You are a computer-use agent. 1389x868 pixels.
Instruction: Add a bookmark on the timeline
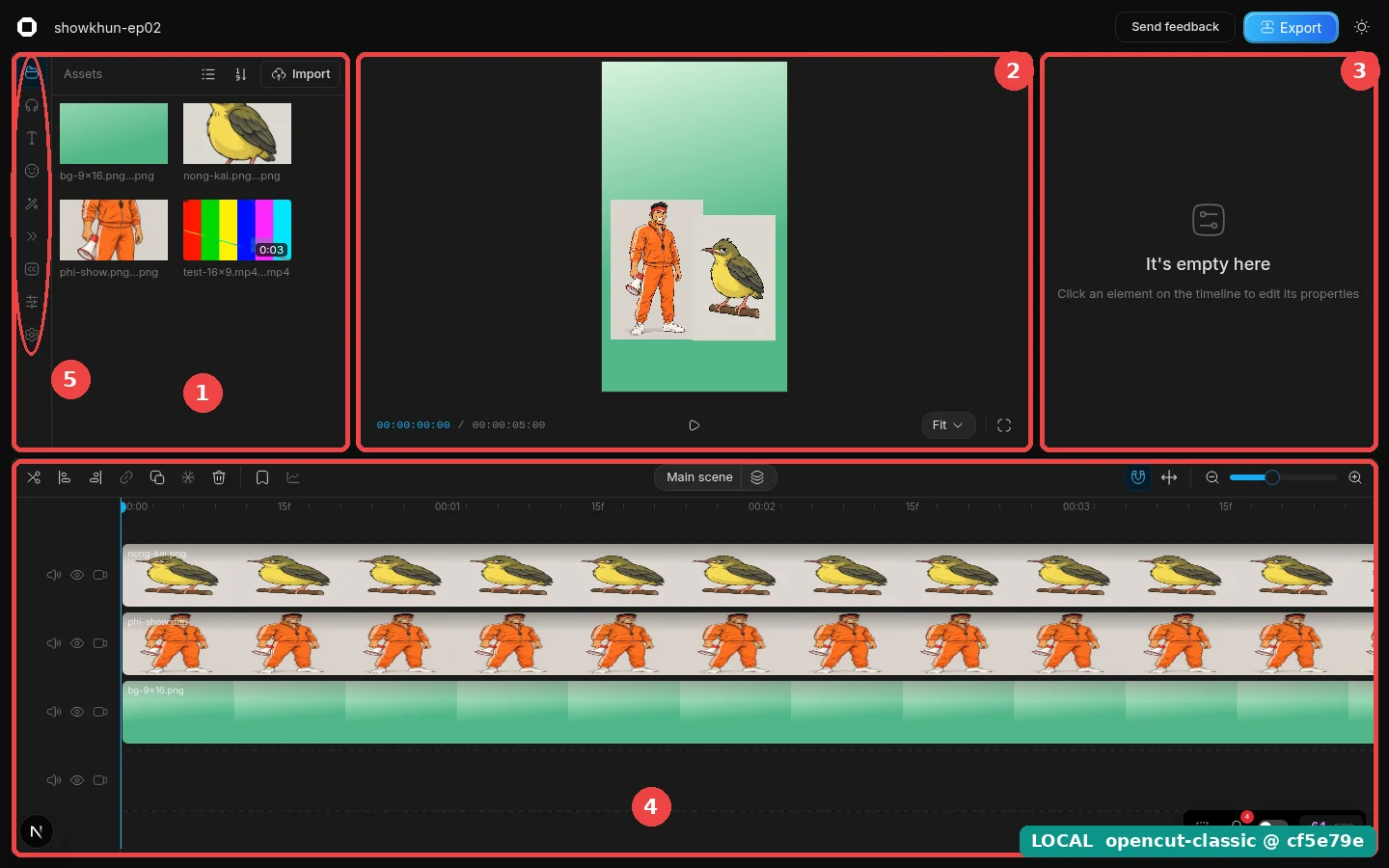coord(262,477)
